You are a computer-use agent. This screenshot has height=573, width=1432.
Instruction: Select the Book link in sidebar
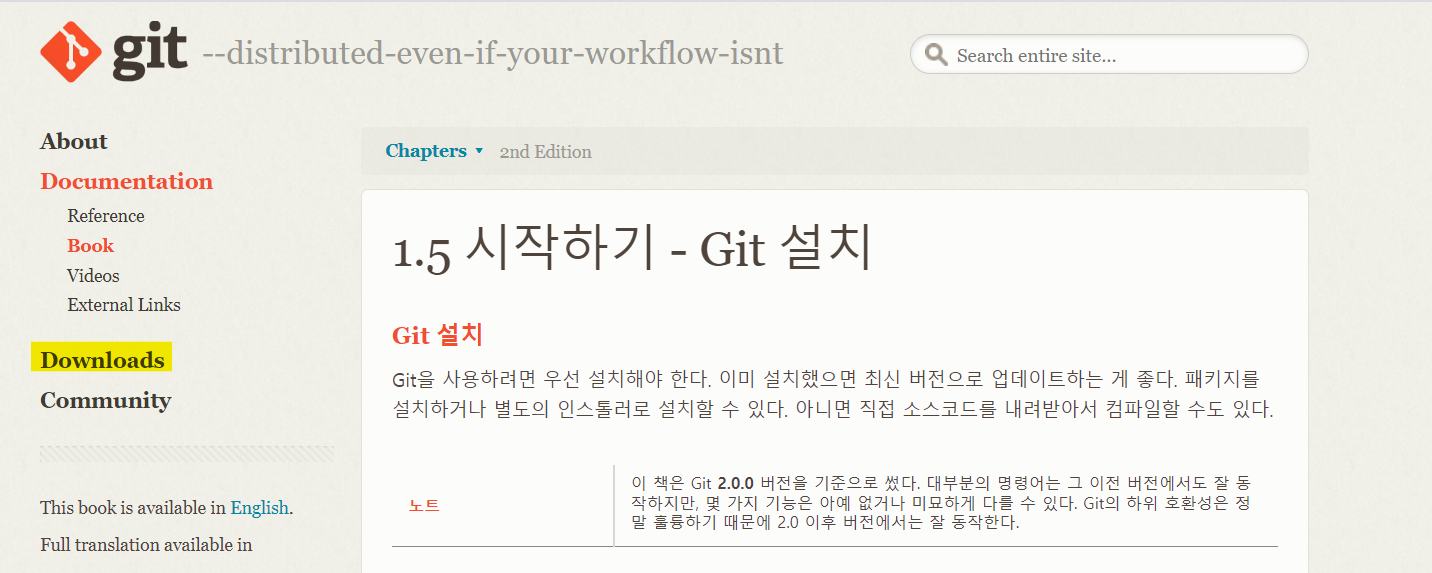[x=91, y=246]
